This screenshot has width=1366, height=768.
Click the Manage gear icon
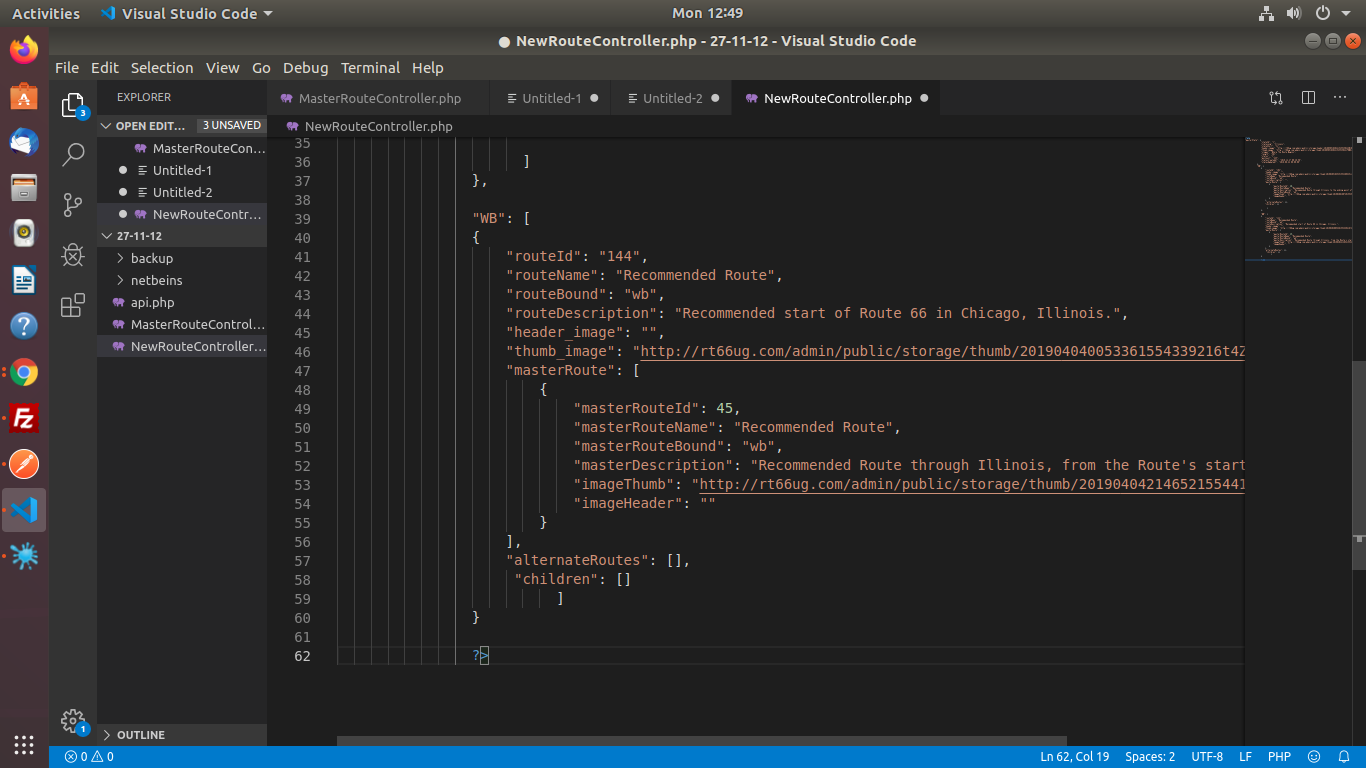click(72, 720)
